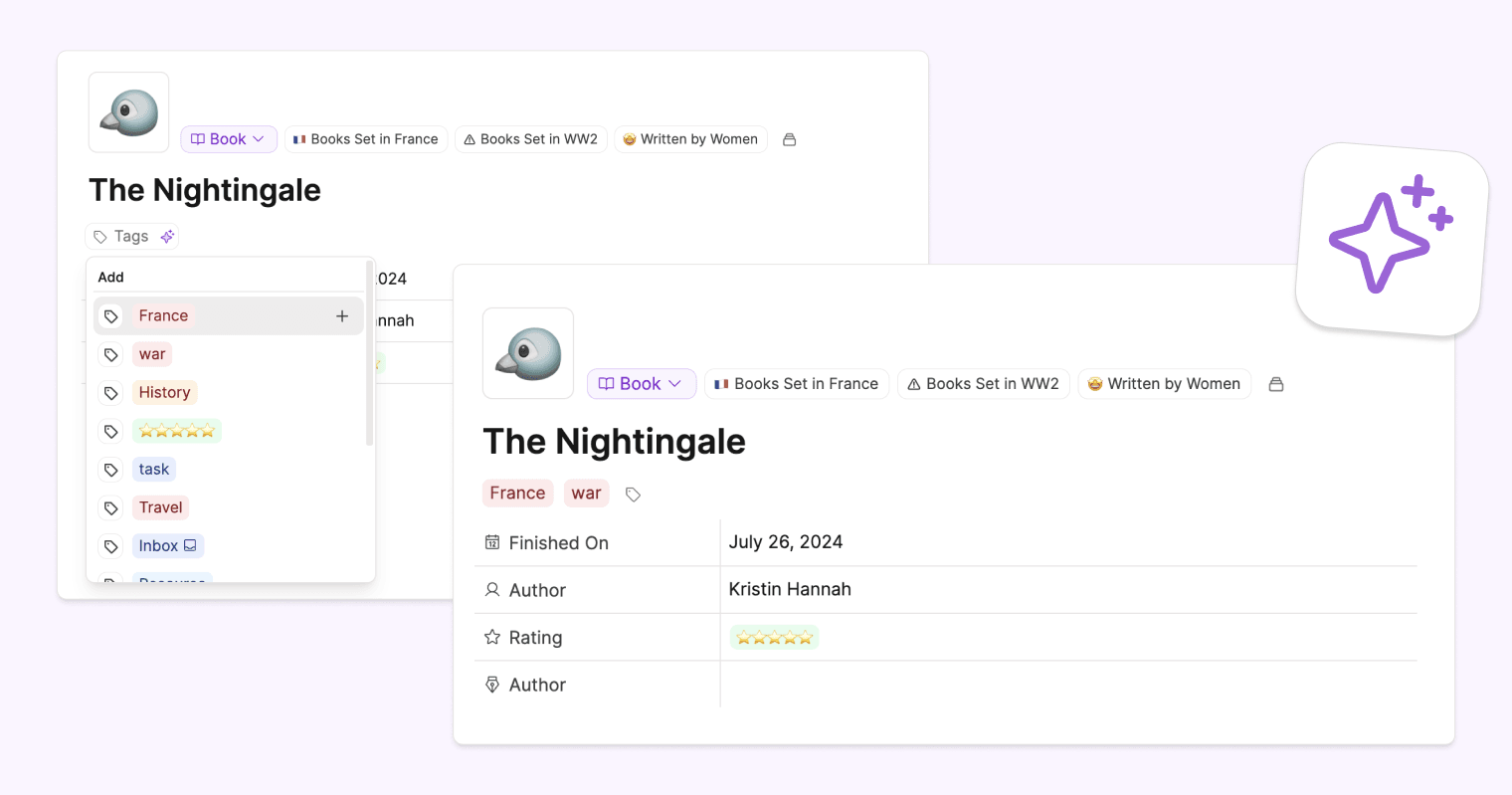The width and height of the screenshot is (1512, 795).
Task: Click the bird emoji icon in back card
Action: [128, 112]
